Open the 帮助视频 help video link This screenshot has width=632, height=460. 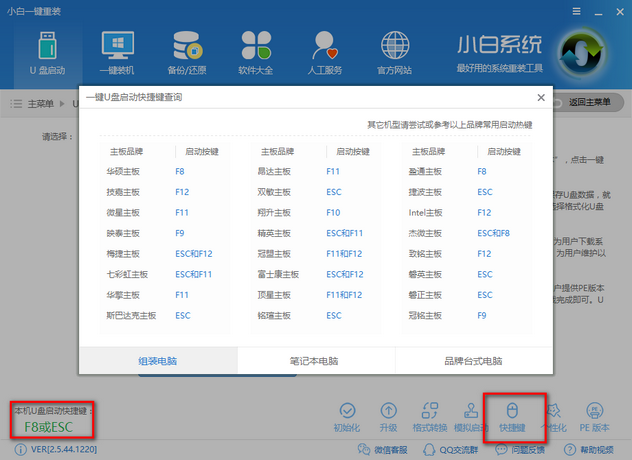coord(597,451)
